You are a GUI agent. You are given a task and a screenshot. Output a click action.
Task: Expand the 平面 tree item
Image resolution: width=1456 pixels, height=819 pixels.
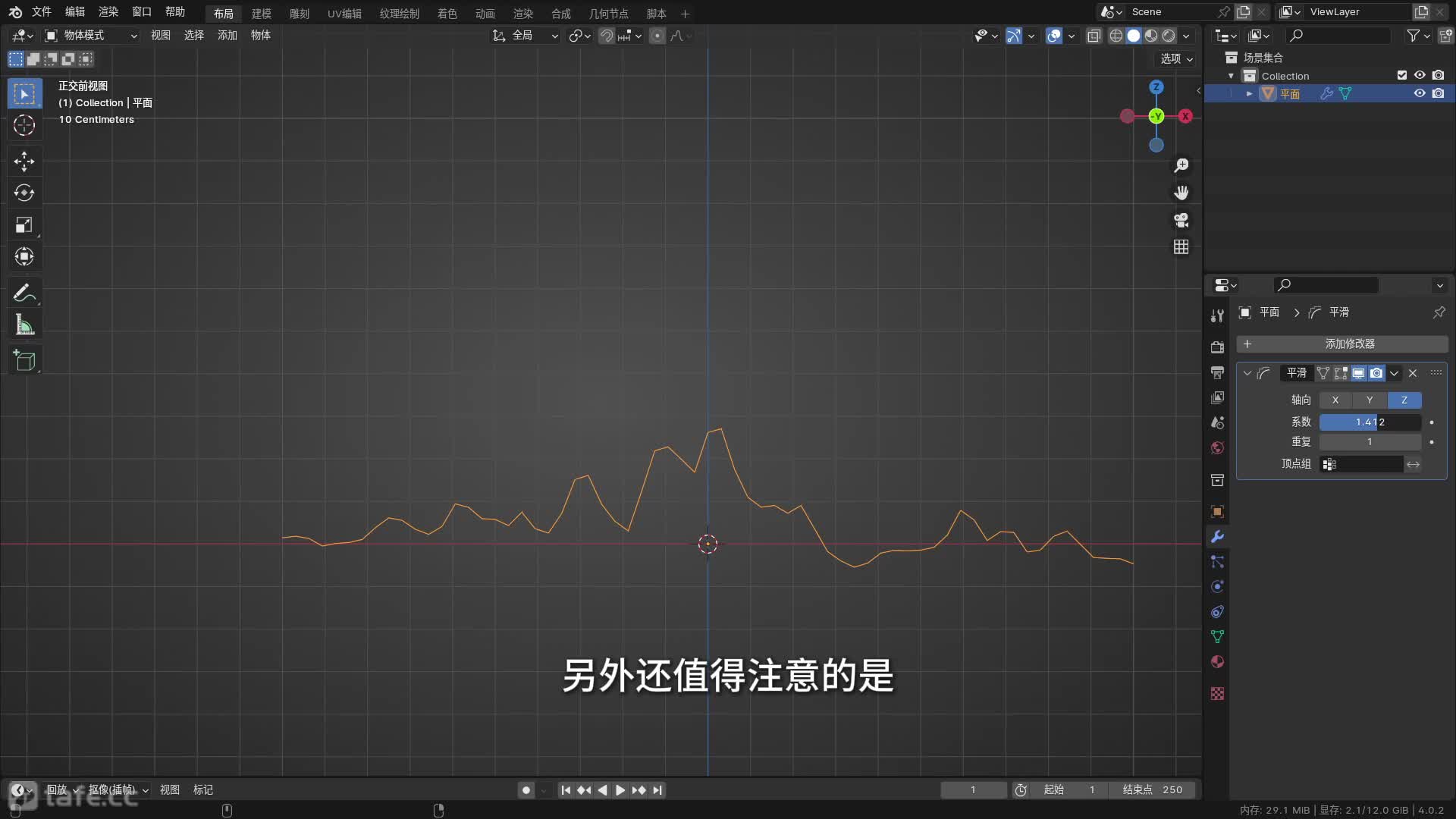pos(1249,93)
